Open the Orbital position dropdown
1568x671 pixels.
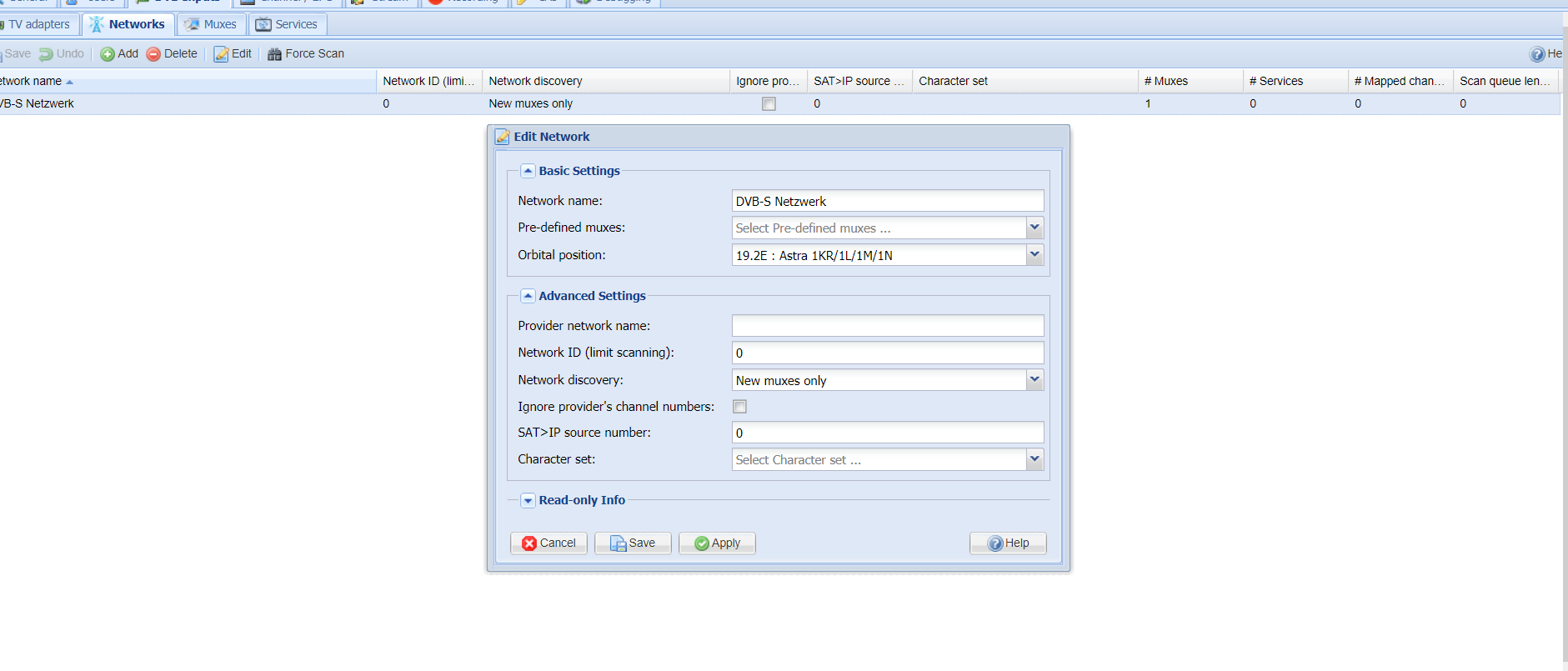click(1034, 255)
